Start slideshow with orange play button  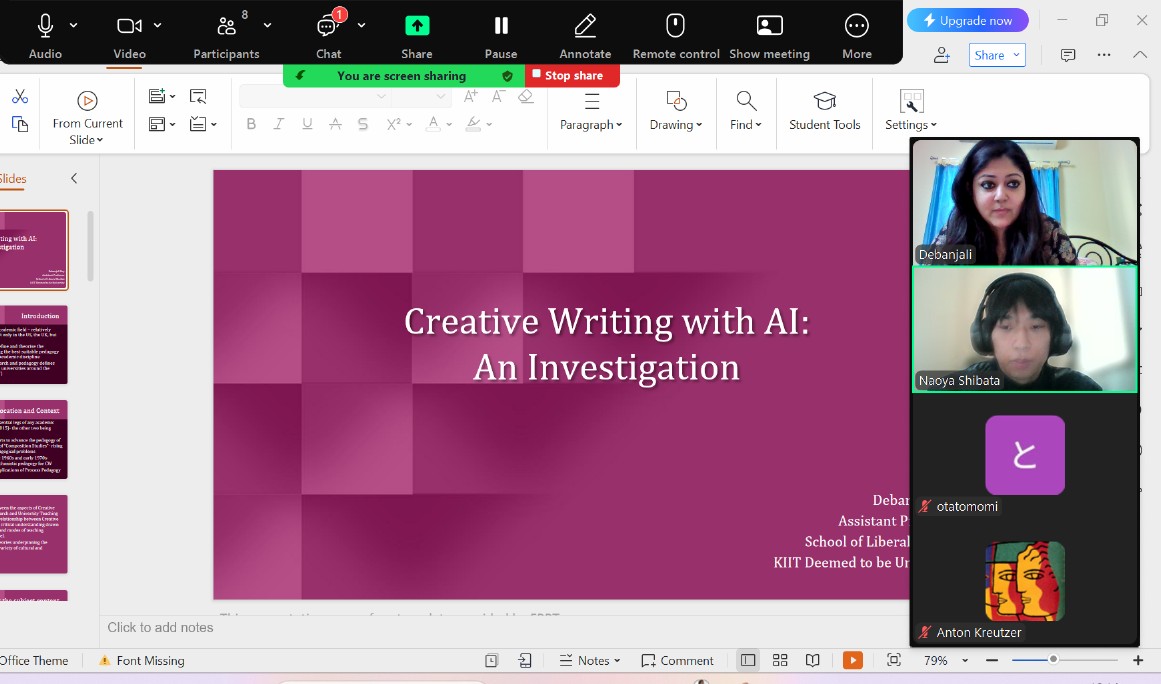[852, 660]
